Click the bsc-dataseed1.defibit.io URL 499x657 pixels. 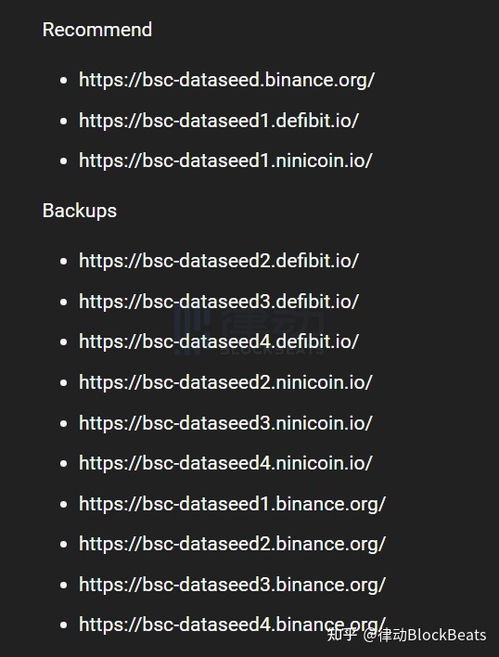(219, 121)
